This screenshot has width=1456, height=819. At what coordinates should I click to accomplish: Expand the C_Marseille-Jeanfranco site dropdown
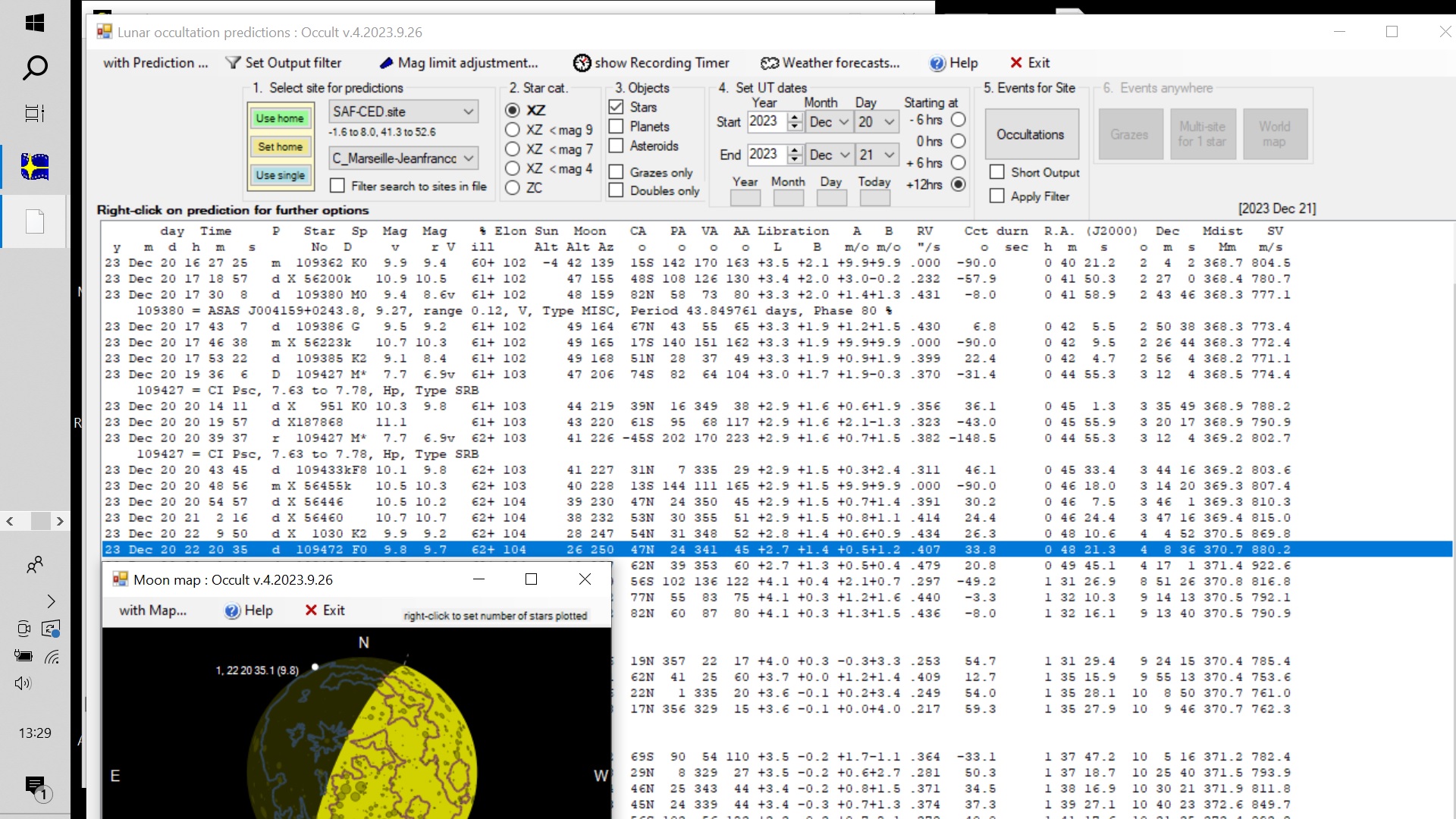[469, 158]
